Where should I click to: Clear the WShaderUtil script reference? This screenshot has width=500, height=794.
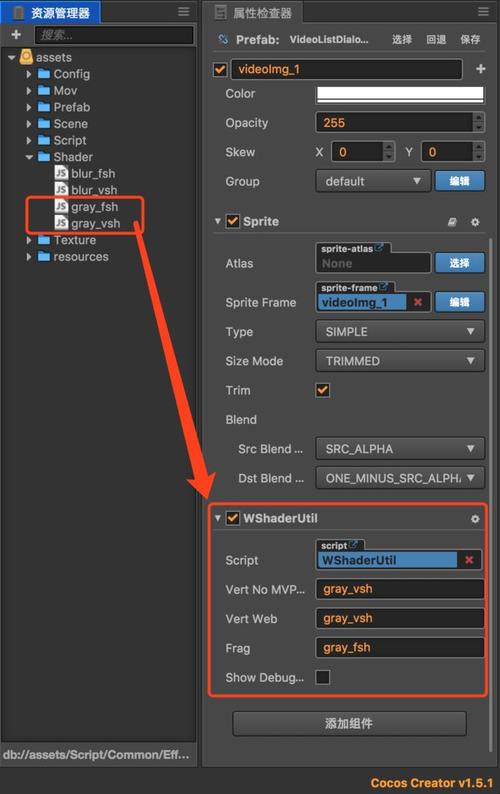pyautogui.click(x=469, y=560)
